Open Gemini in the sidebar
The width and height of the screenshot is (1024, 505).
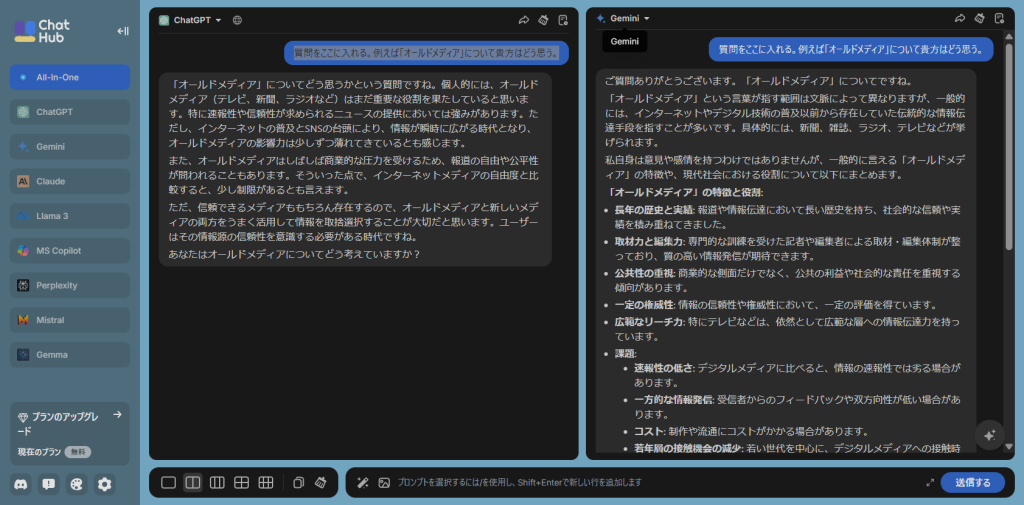coord(70,146)
